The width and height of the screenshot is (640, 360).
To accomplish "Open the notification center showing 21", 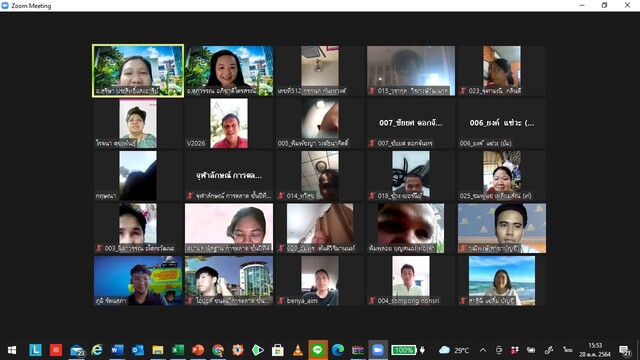I will click(624, 350).
